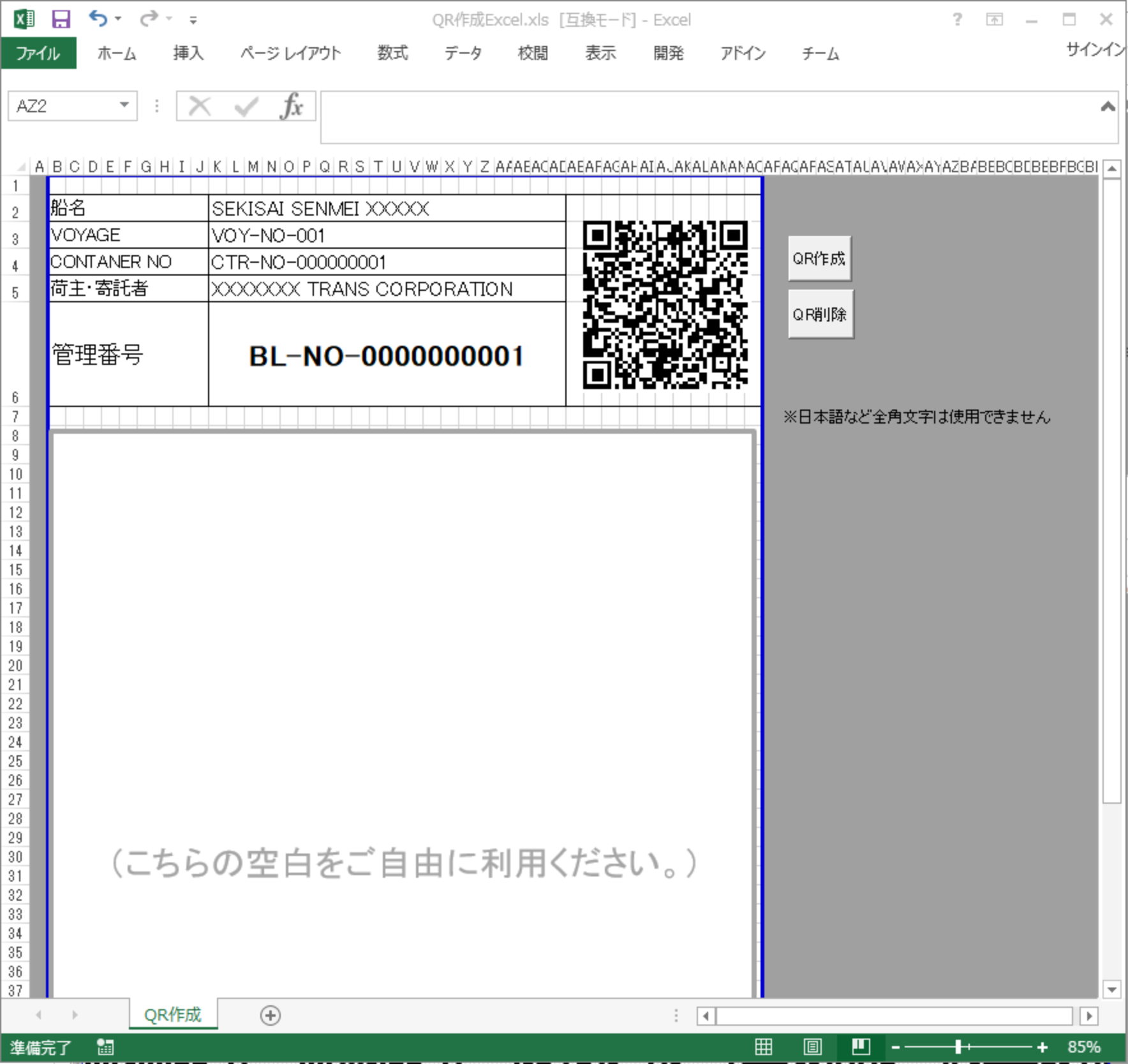Click the macro recording status icon

(x=105, y=1047)
